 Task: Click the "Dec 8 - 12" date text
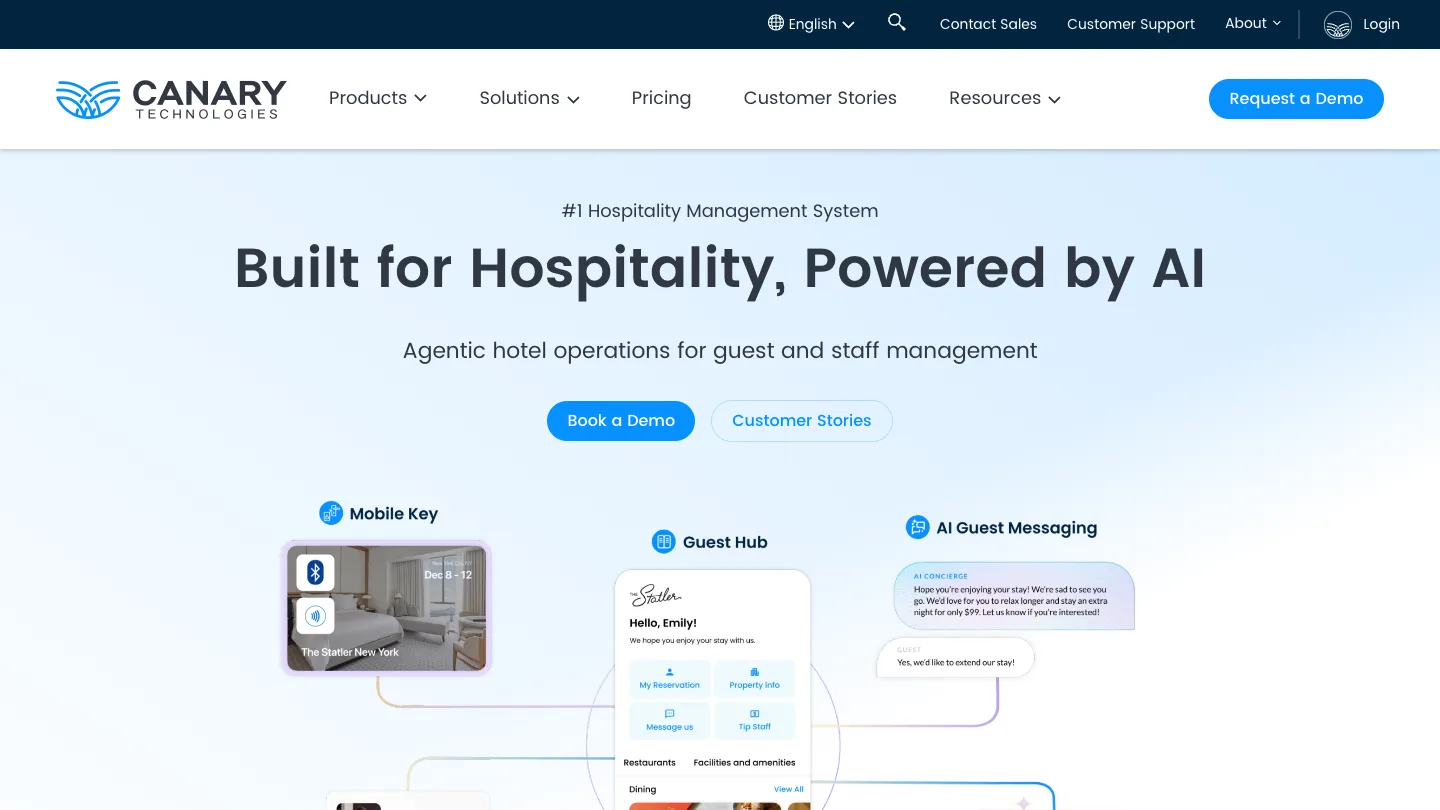[448, 575]
